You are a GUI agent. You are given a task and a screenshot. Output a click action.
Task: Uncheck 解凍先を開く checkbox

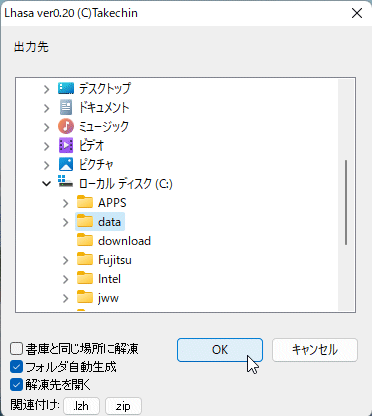point(16,385)
